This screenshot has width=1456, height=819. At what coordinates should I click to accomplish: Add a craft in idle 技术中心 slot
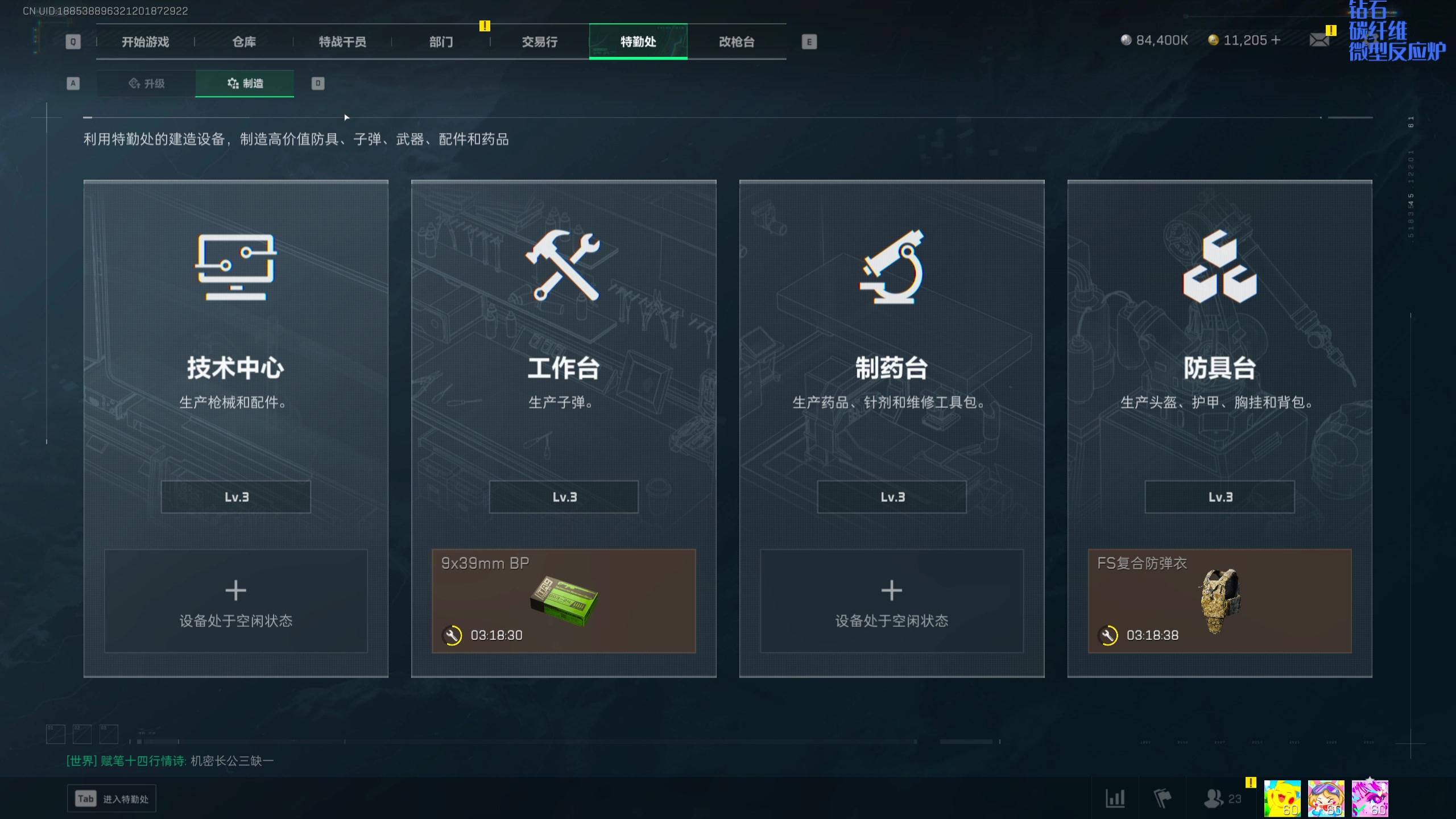coord(236,601)
